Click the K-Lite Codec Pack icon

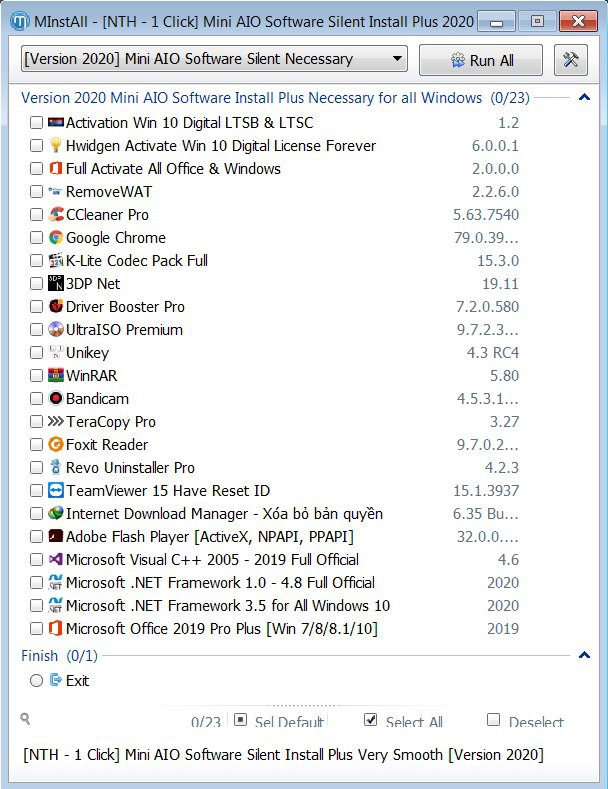pyautogui.click(x=55, y=261)
